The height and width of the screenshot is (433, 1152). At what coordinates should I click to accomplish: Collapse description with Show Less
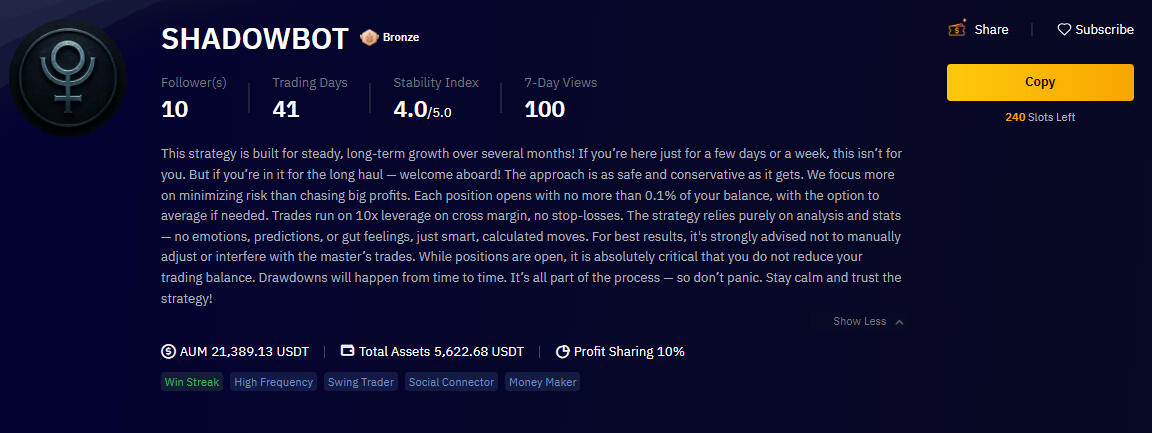point(868,321)
